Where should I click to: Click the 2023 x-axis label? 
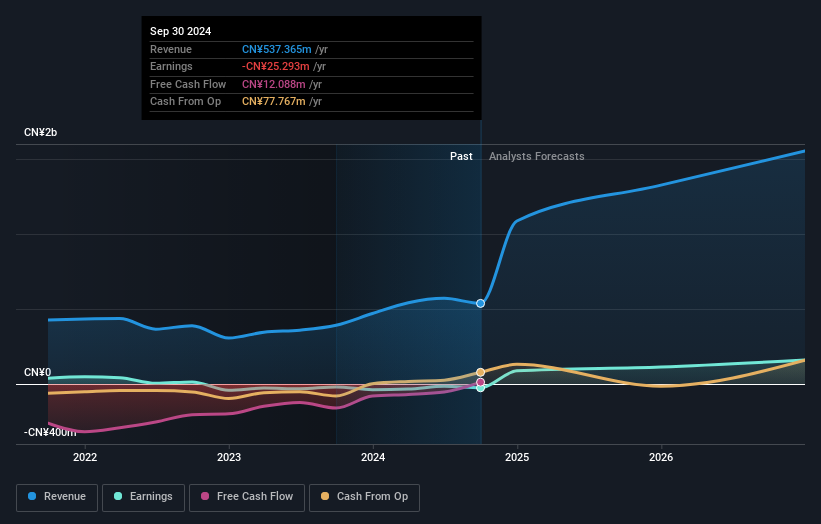tap(229, 457)
